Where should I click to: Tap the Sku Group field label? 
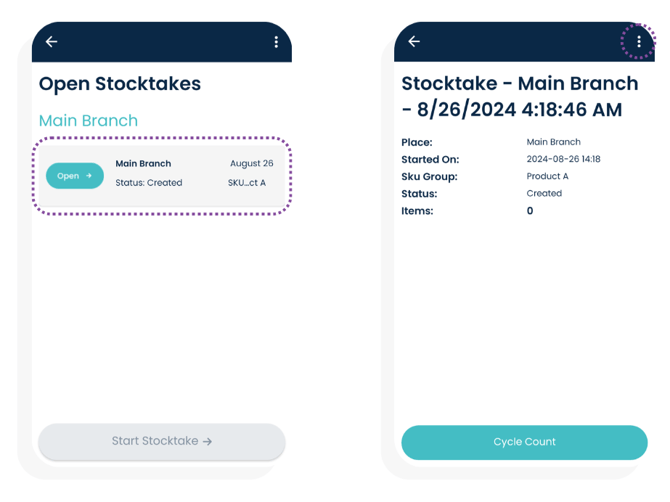click(429, 176)
